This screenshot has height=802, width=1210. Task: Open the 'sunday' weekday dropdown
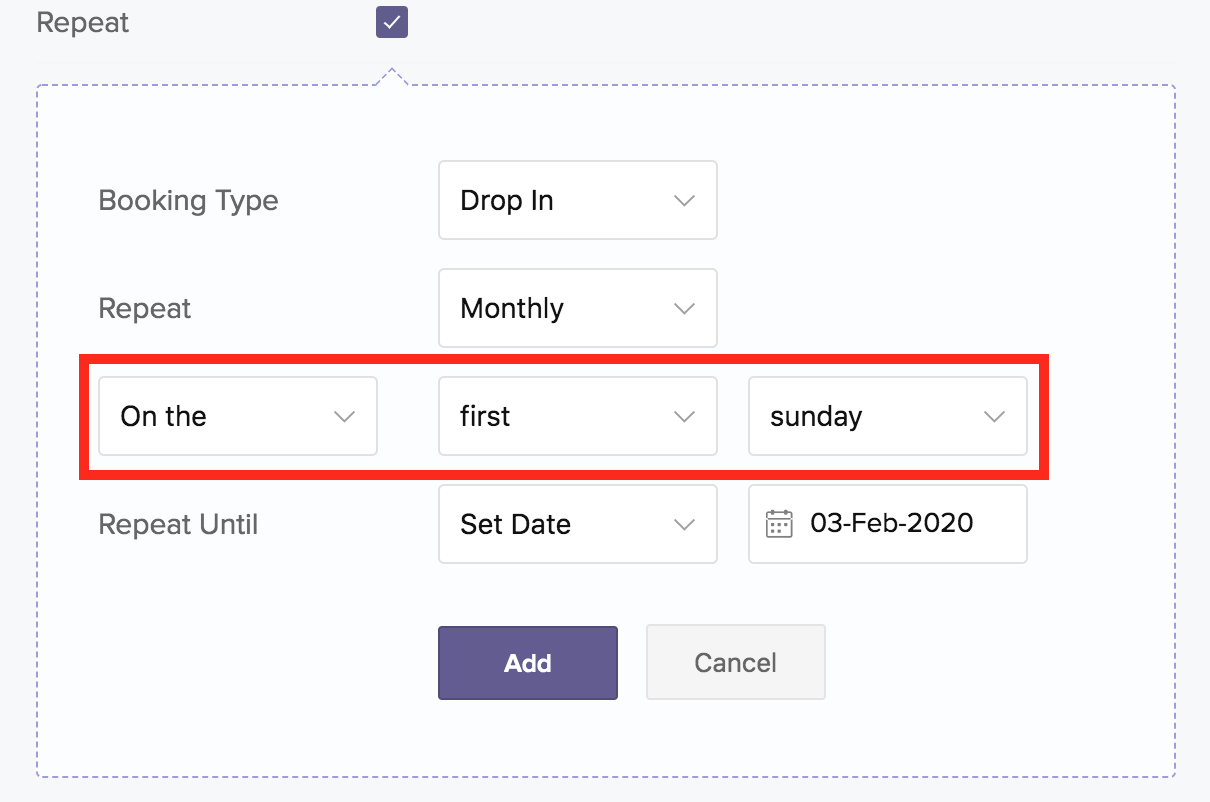click(887, 416)
